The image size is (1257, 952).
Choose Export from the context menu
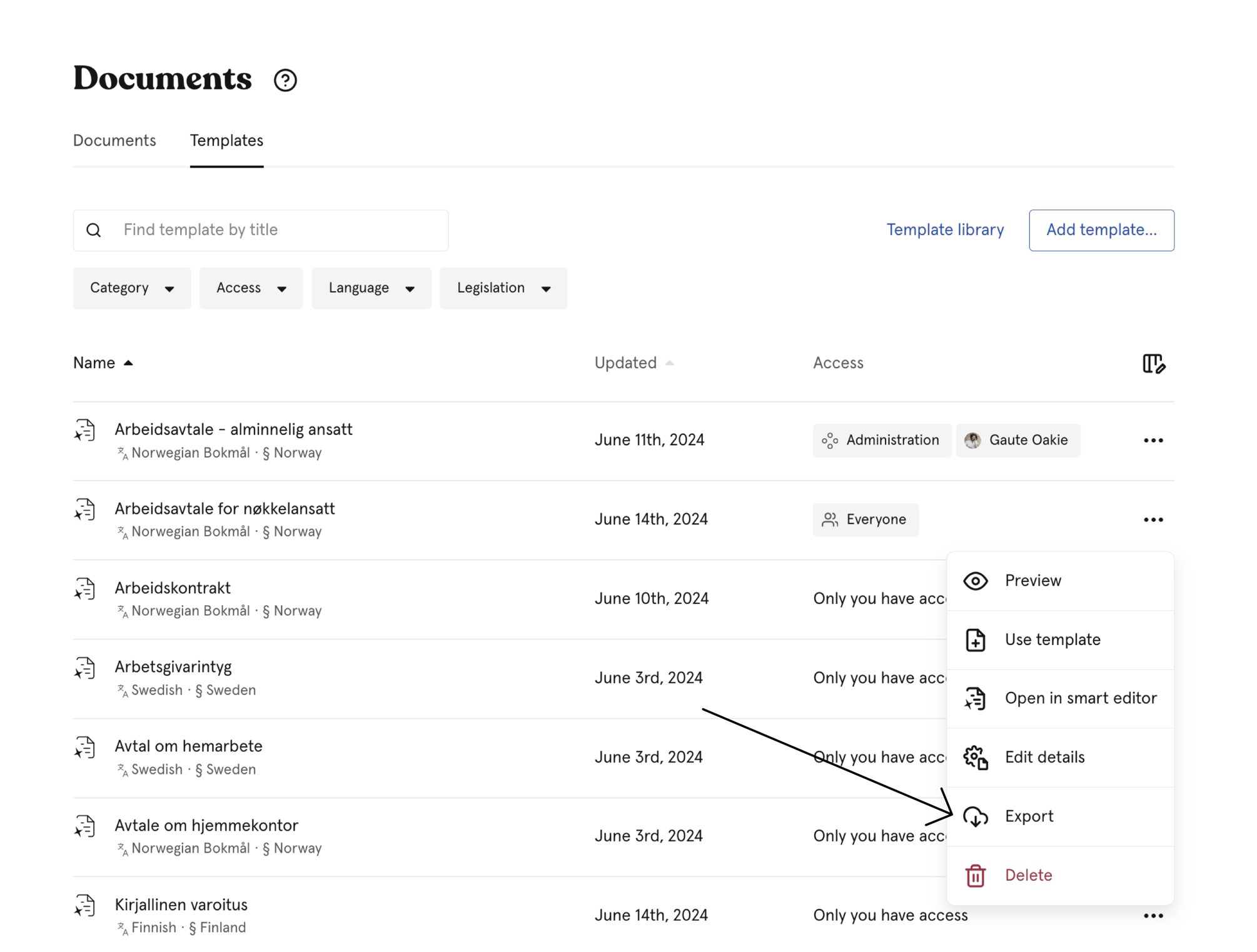[x=1029, y=816]
